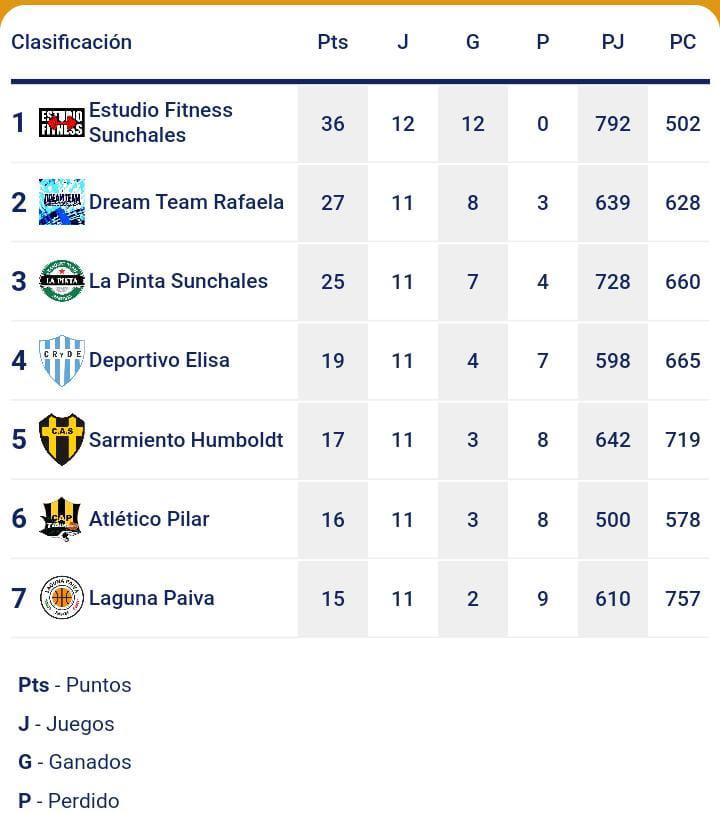This screenshot has height=813, width=720.
Task: Select the La Pinta Sunchales team name
Action: click(178, 281)
